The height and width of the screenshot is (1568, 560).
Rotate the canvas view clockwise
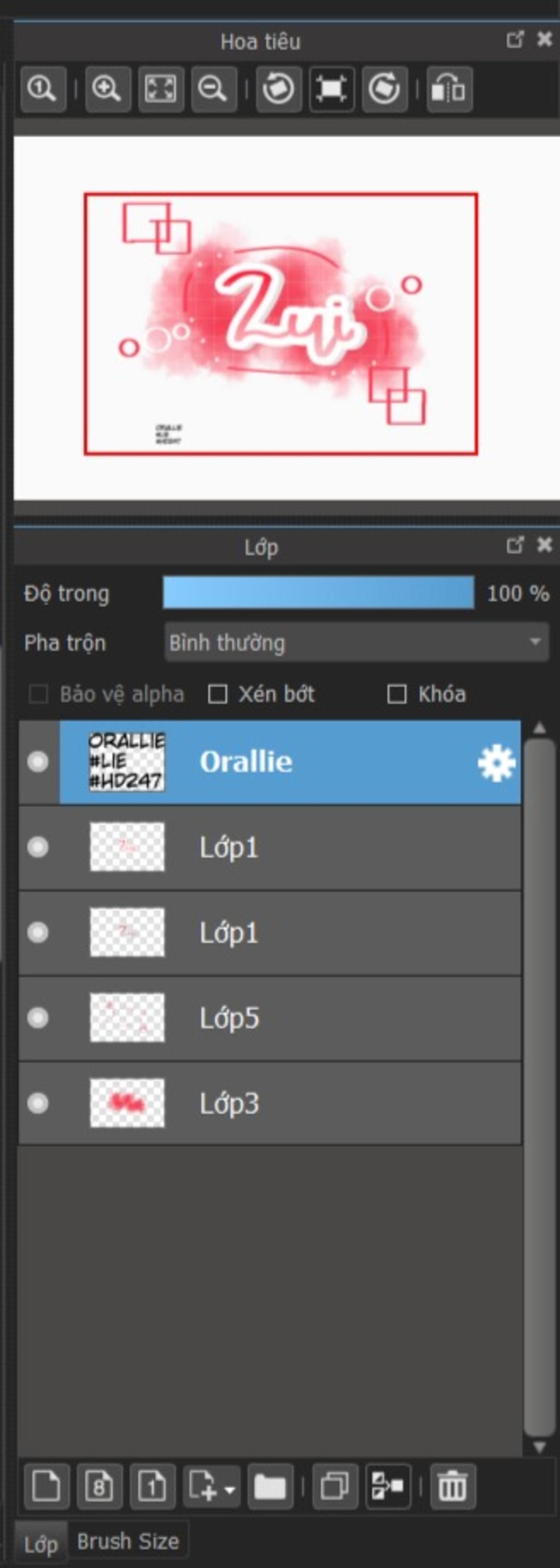pyautogui.click(x=384, y=90)
